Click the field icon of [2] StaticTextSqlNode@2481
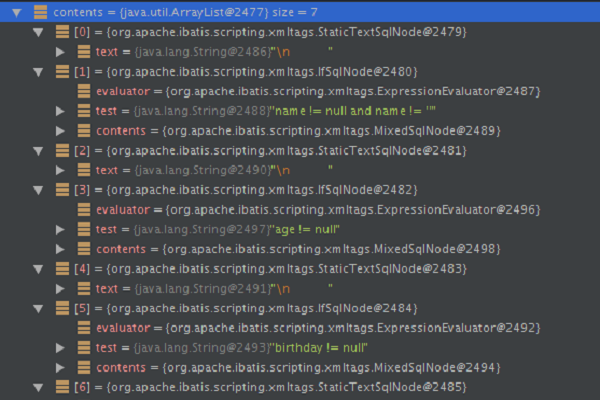This screenshot has width=600, height=400. (x=62, y=150)
